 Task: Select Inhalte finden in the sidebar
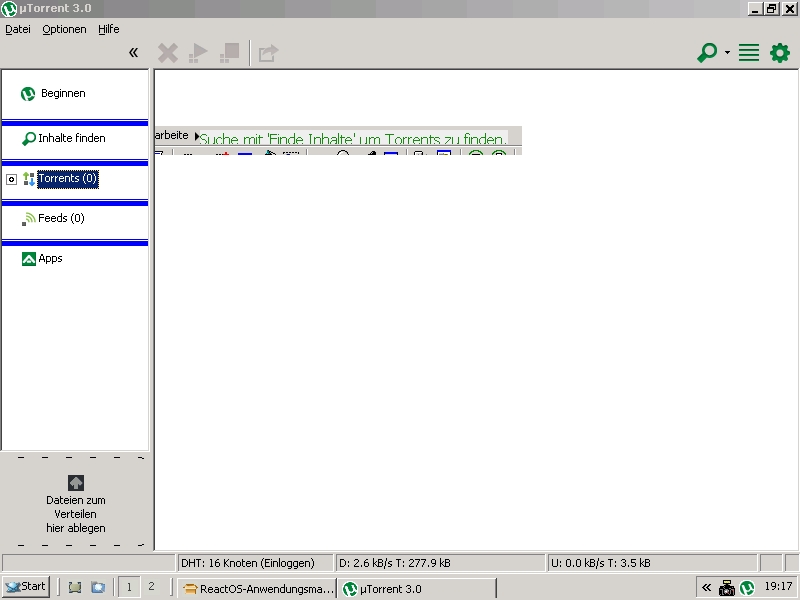coord(70,138)
